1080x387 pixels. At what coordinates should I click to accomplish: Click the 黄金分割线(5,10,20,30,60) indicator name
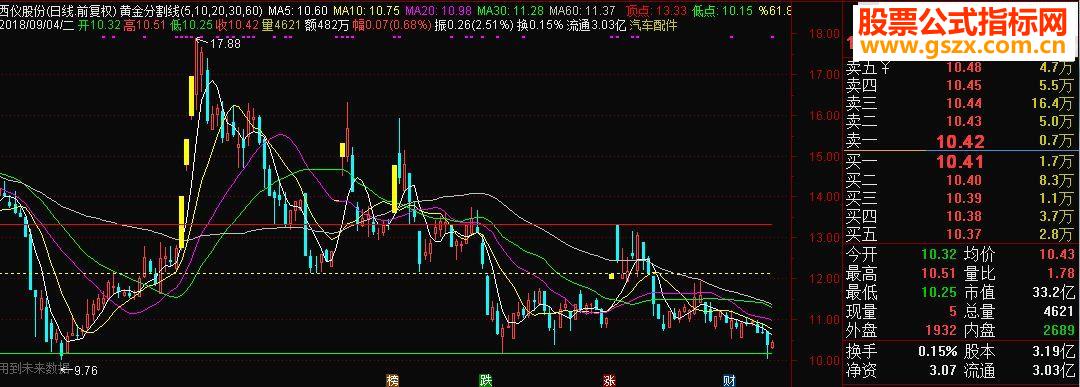191,11
